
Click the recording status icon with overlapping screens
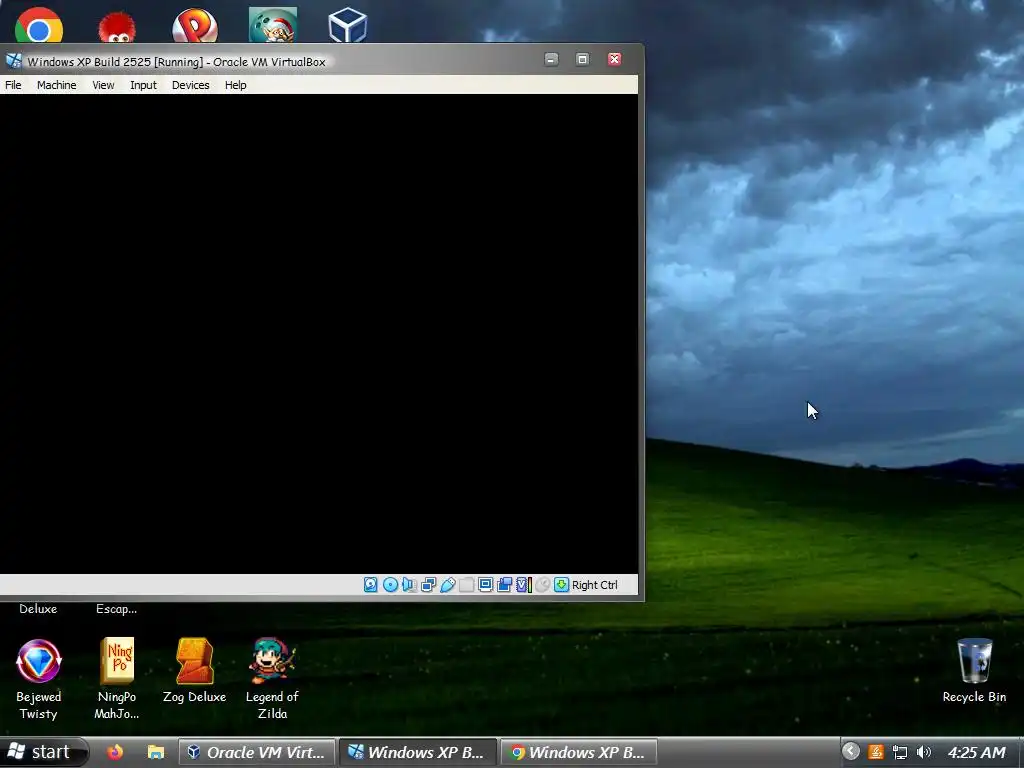pos(504,584)
